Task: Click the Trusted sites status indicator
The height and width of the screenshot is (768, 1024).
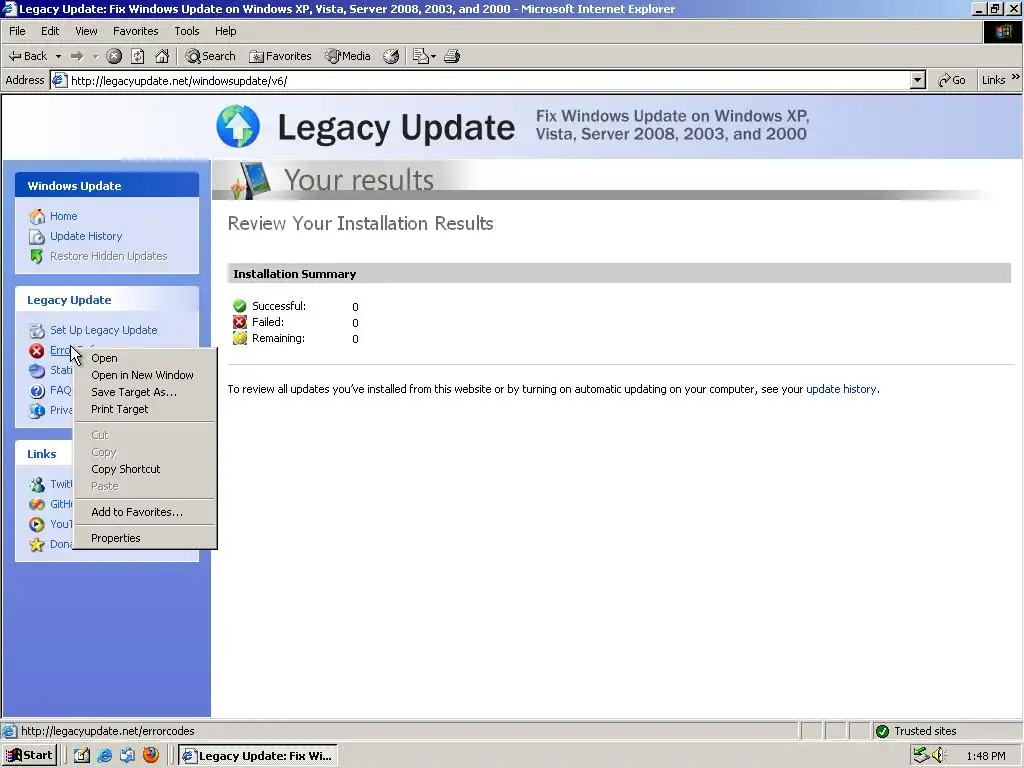Action: [917, 731]
